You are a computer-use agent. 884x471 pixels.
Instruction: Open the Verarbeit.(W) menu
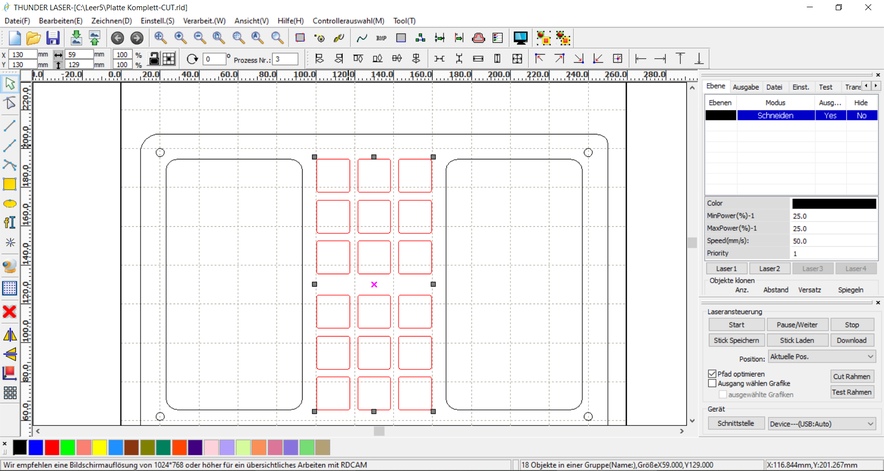[204, 21]
